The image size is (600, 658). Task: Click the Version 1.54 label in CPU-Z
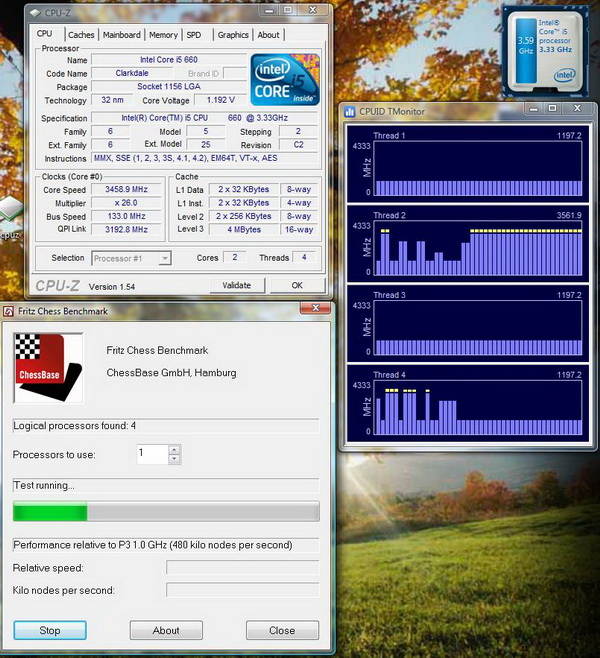(112, 287)
